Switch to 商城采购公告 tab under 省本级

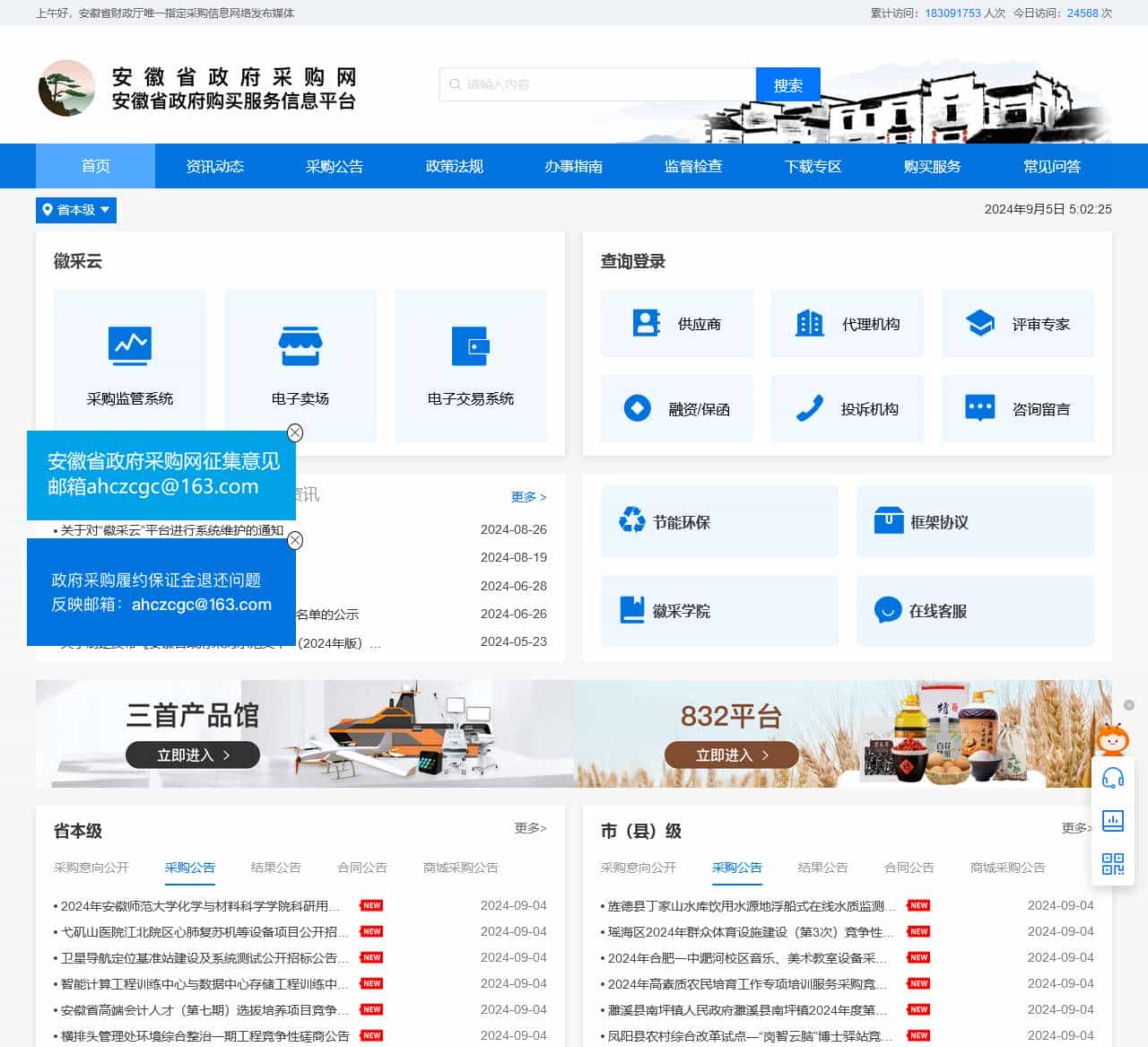461,868
